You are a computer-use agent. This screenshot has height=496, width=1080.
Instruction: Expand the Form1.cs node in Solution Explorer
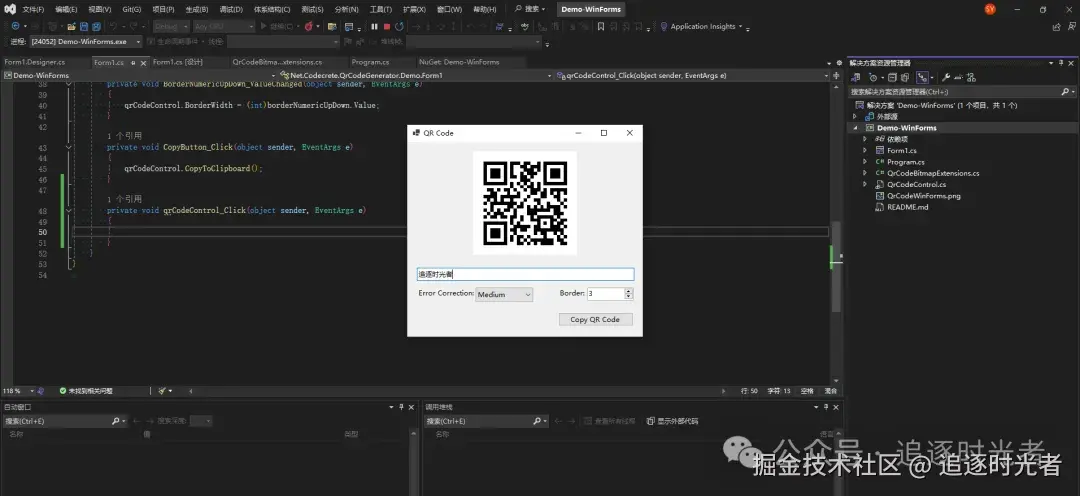click(865, 150)
